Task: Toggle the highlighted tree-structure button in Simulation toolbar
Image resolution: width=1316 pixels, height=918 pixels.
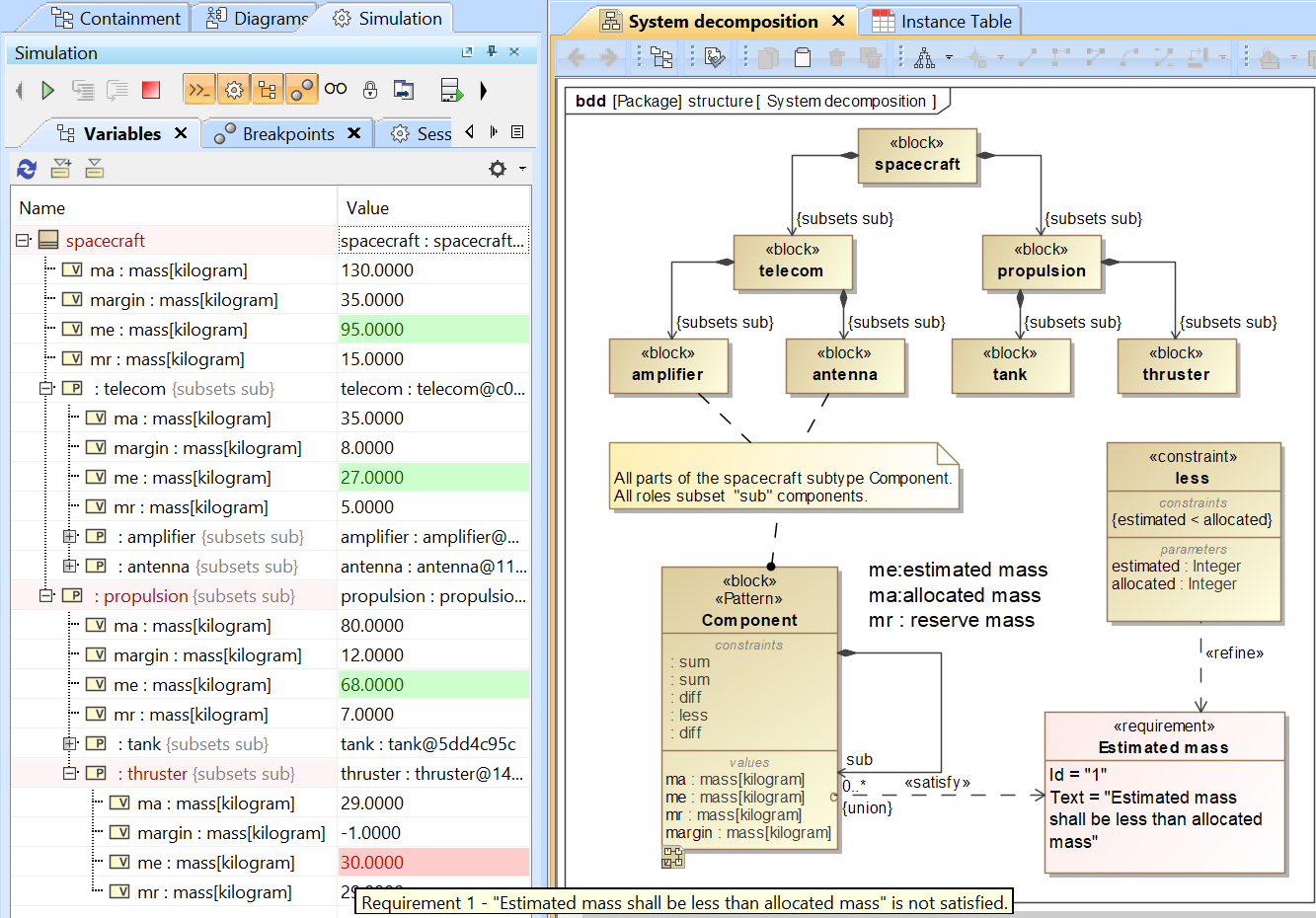Action: (x=268, y=91)
